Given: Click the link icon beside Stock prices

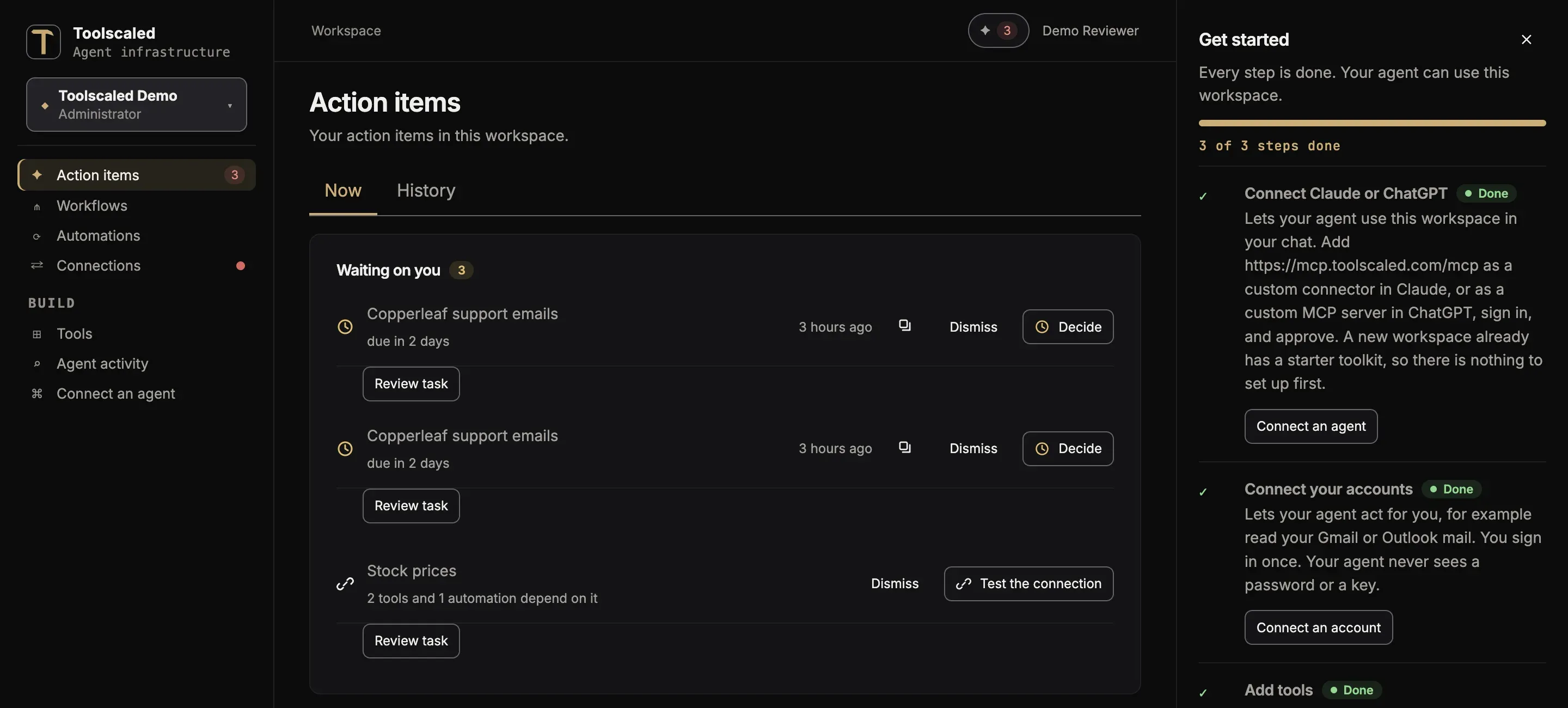Looking at the screenshot, I should coord(345,584).
